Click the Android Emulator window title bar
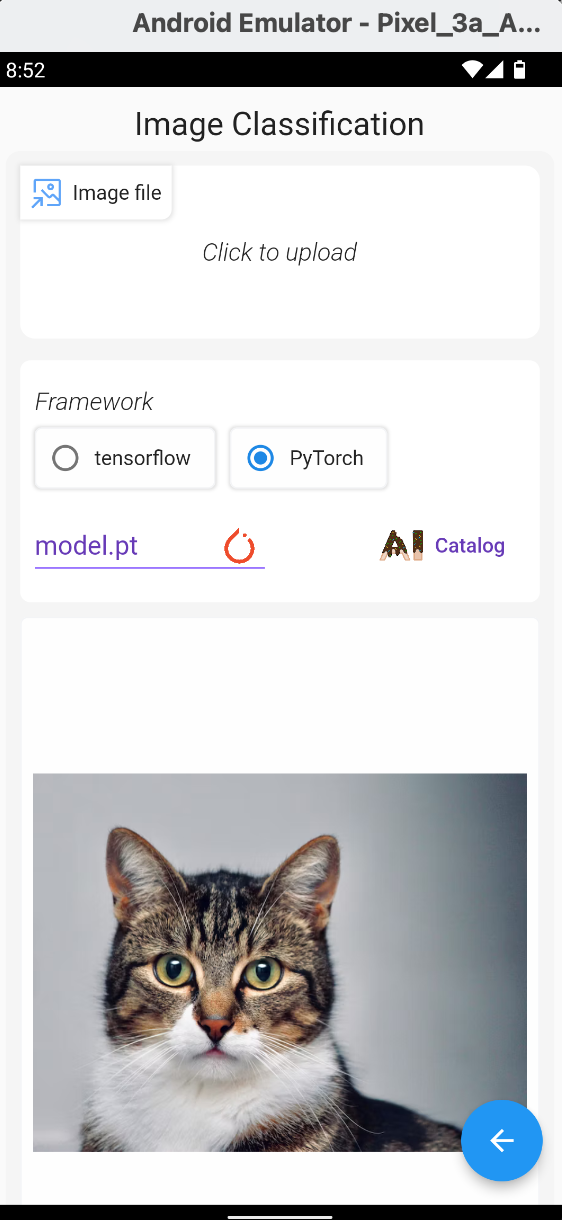 tap(281, 24)
